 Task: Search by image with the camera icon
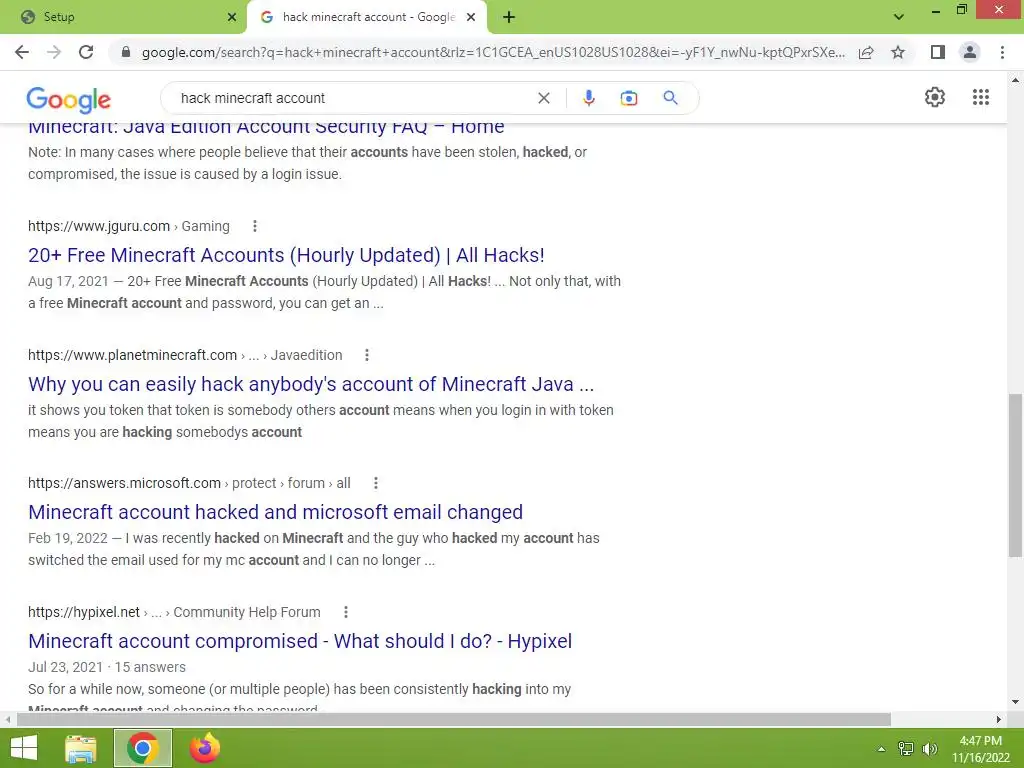click(629, 98)
